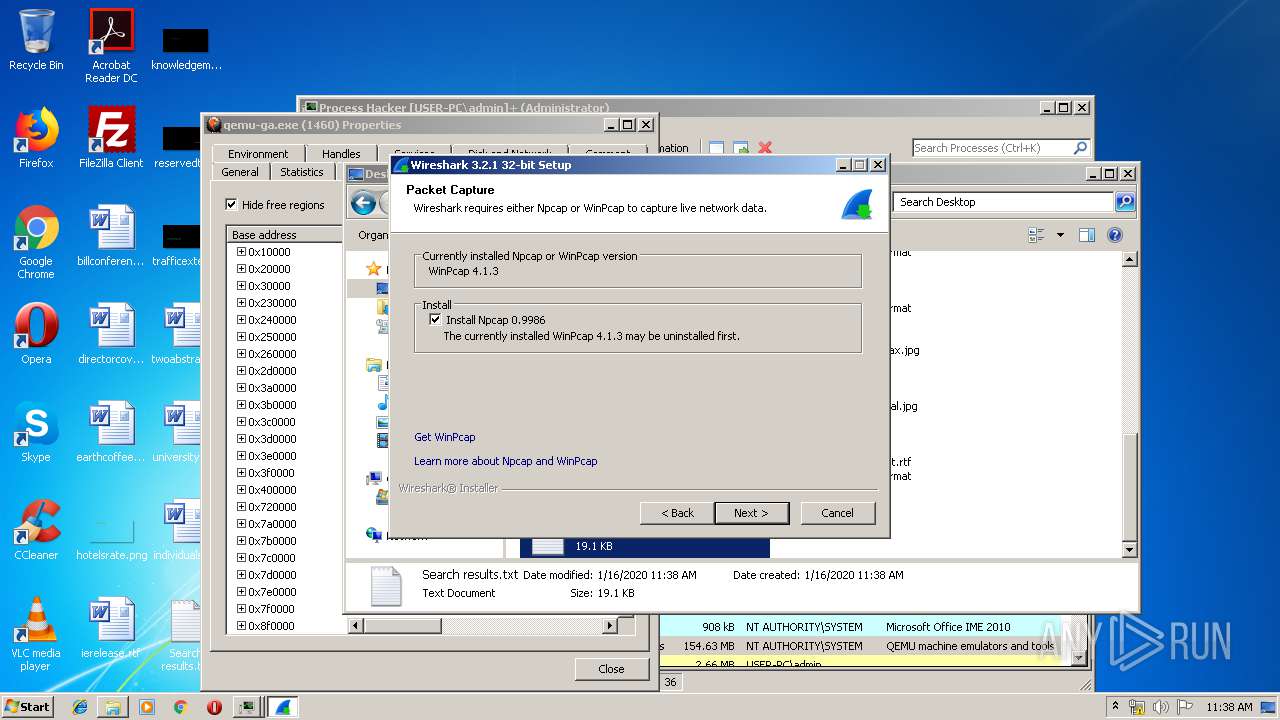Sort by Base address column header
This screenshot has width=1280, height=720.
pyautogui.click(x=285, y=235)
